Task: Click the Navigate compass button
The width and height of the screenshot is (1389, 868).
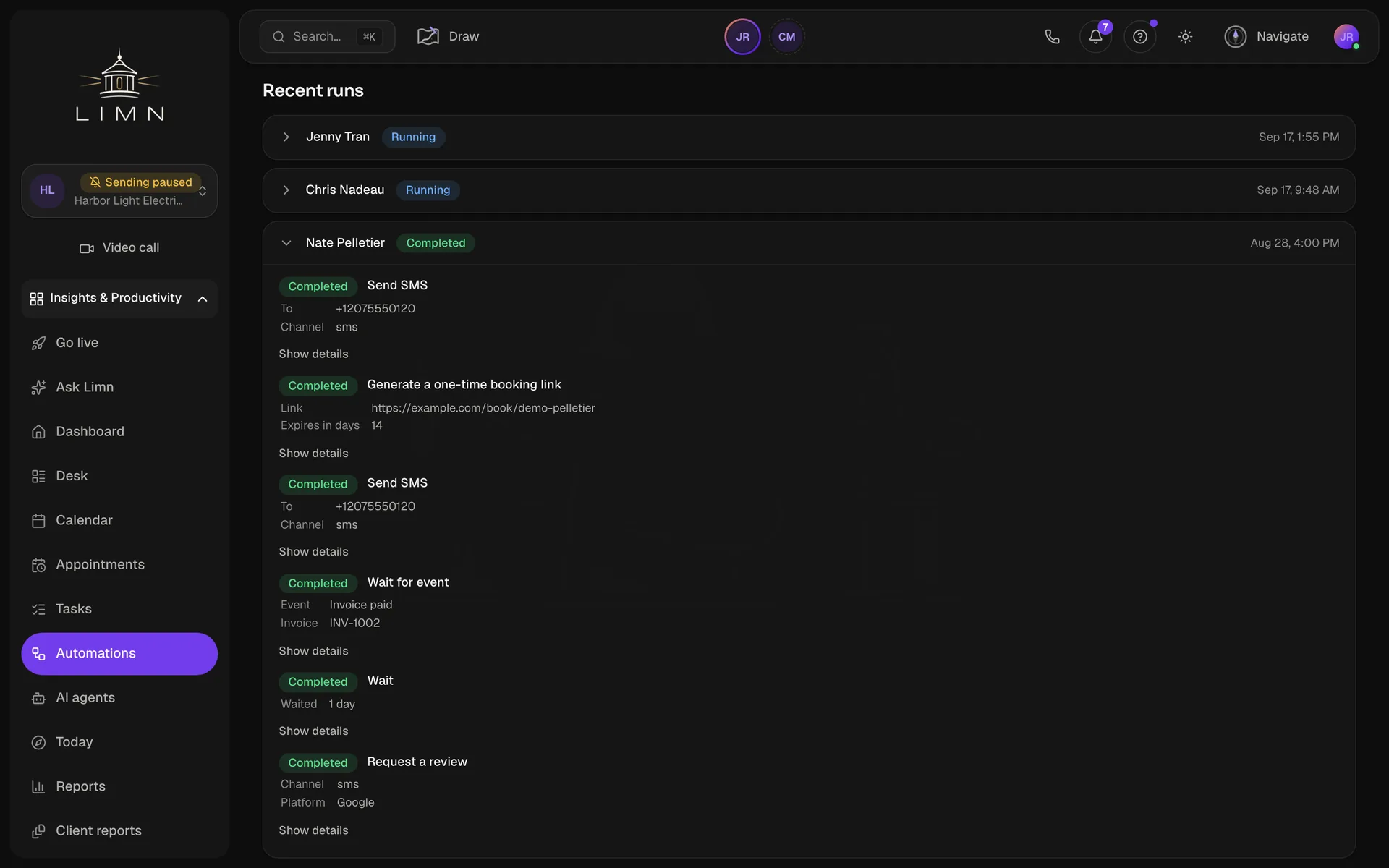Action: 1266,36
